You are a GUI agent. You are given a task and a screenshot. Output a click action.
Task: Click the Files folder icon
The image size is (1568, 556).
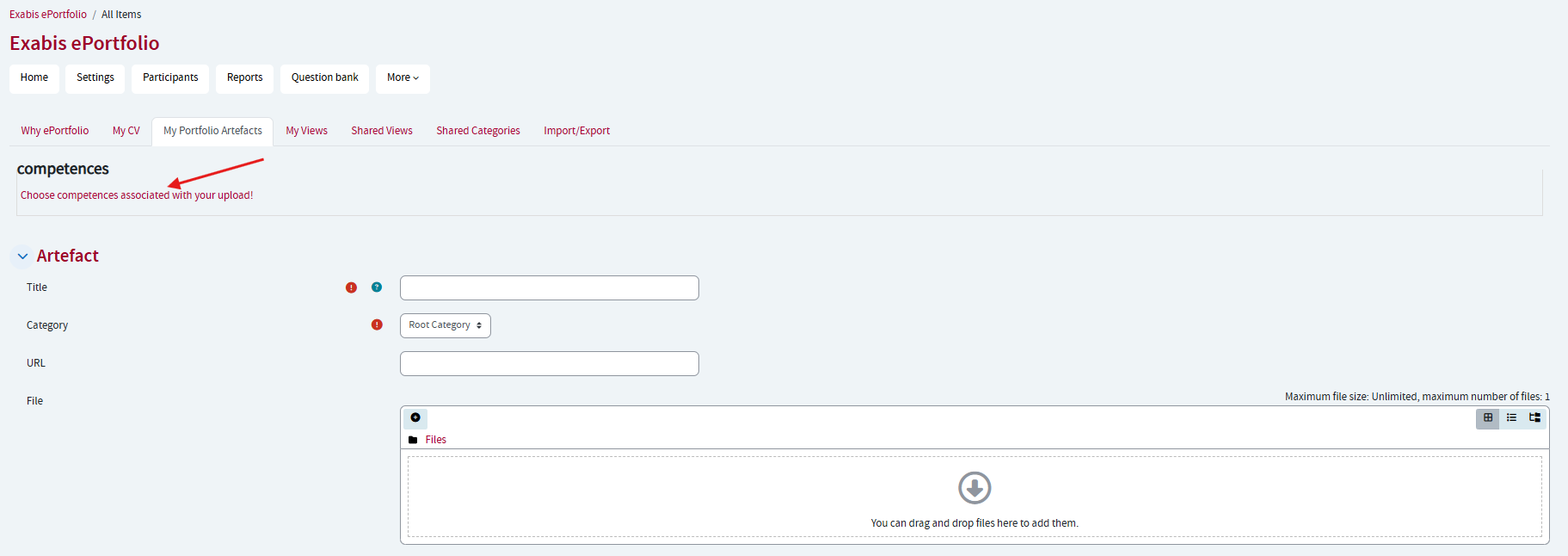coord(413,440)
